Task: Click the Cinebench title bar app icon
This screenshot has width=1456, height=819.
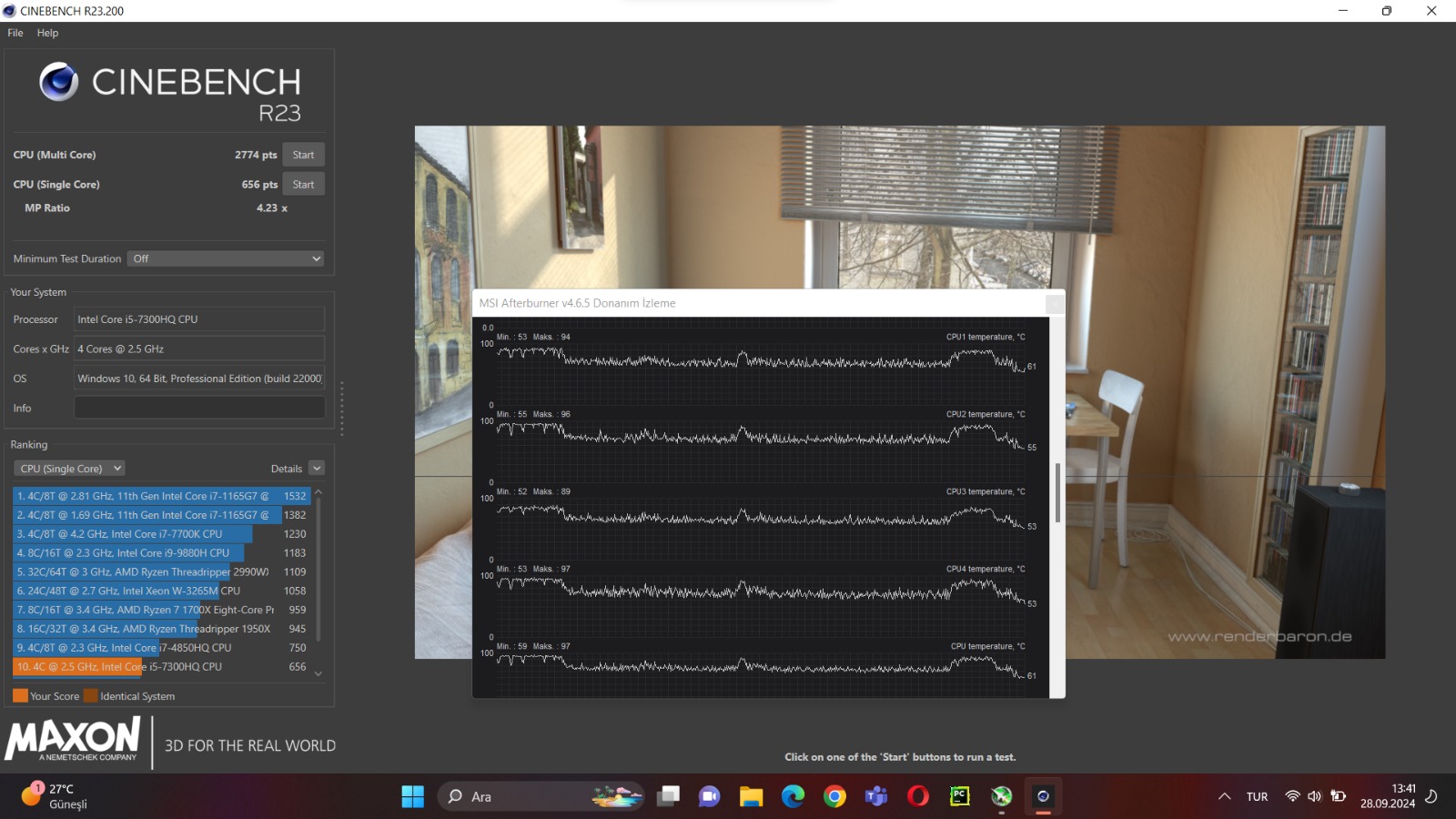Action: (x=10, y=11)
